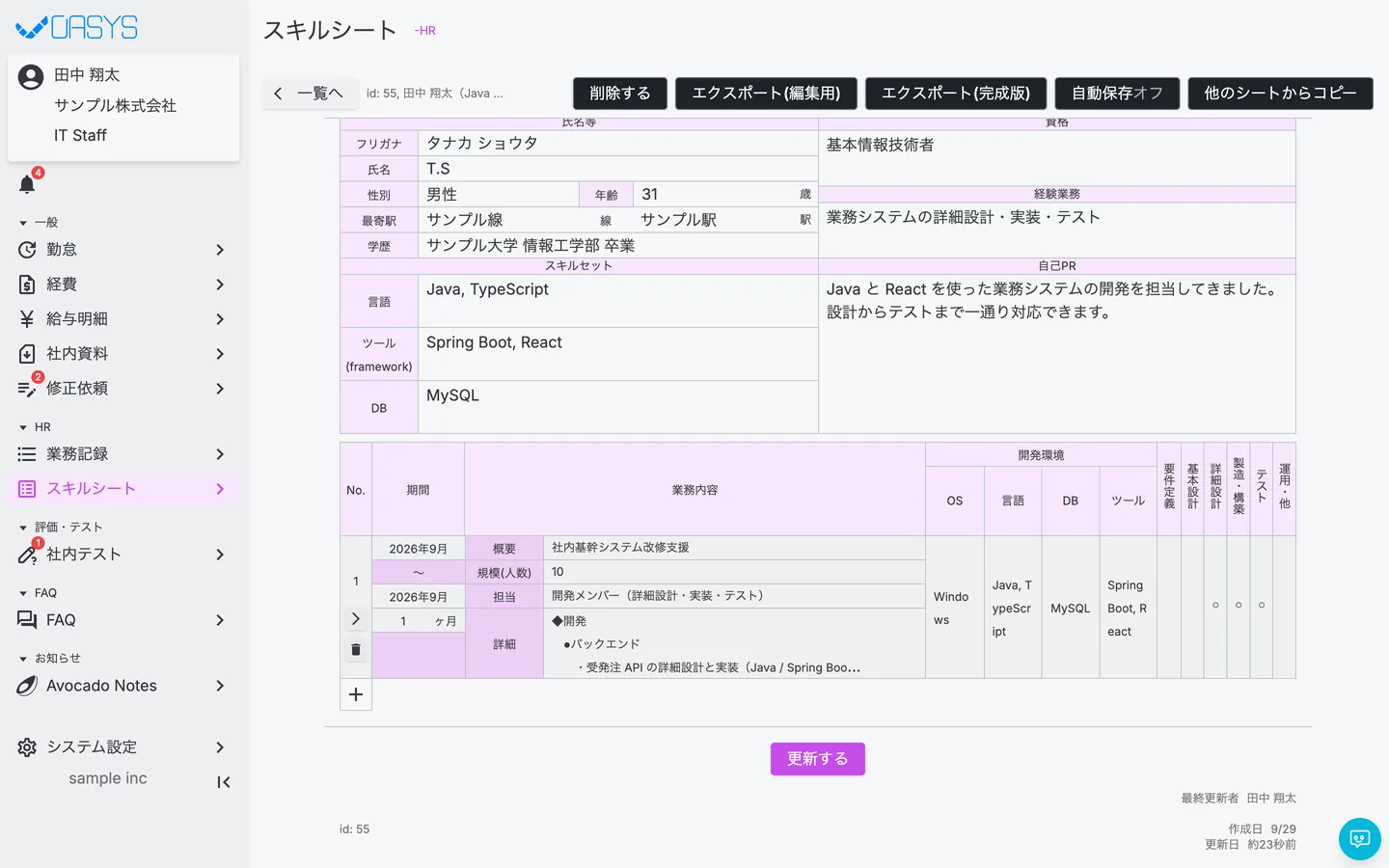This screenshot has height=868, width=1389.
Task: Click the OASYS logo
Action: pos(77,28)
